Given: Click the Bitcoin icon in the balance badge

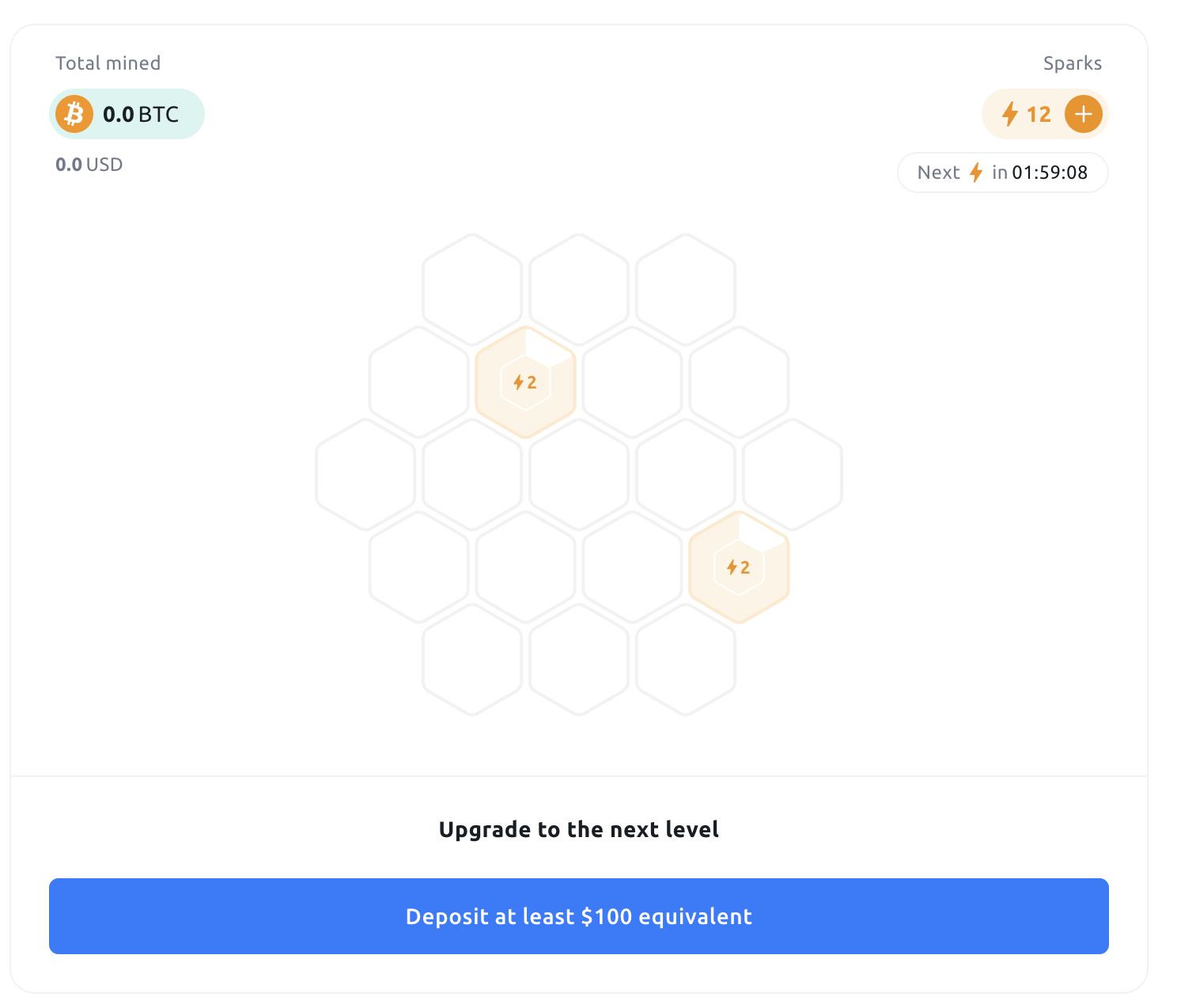Looking at the screenshot, I should [75, 114].
